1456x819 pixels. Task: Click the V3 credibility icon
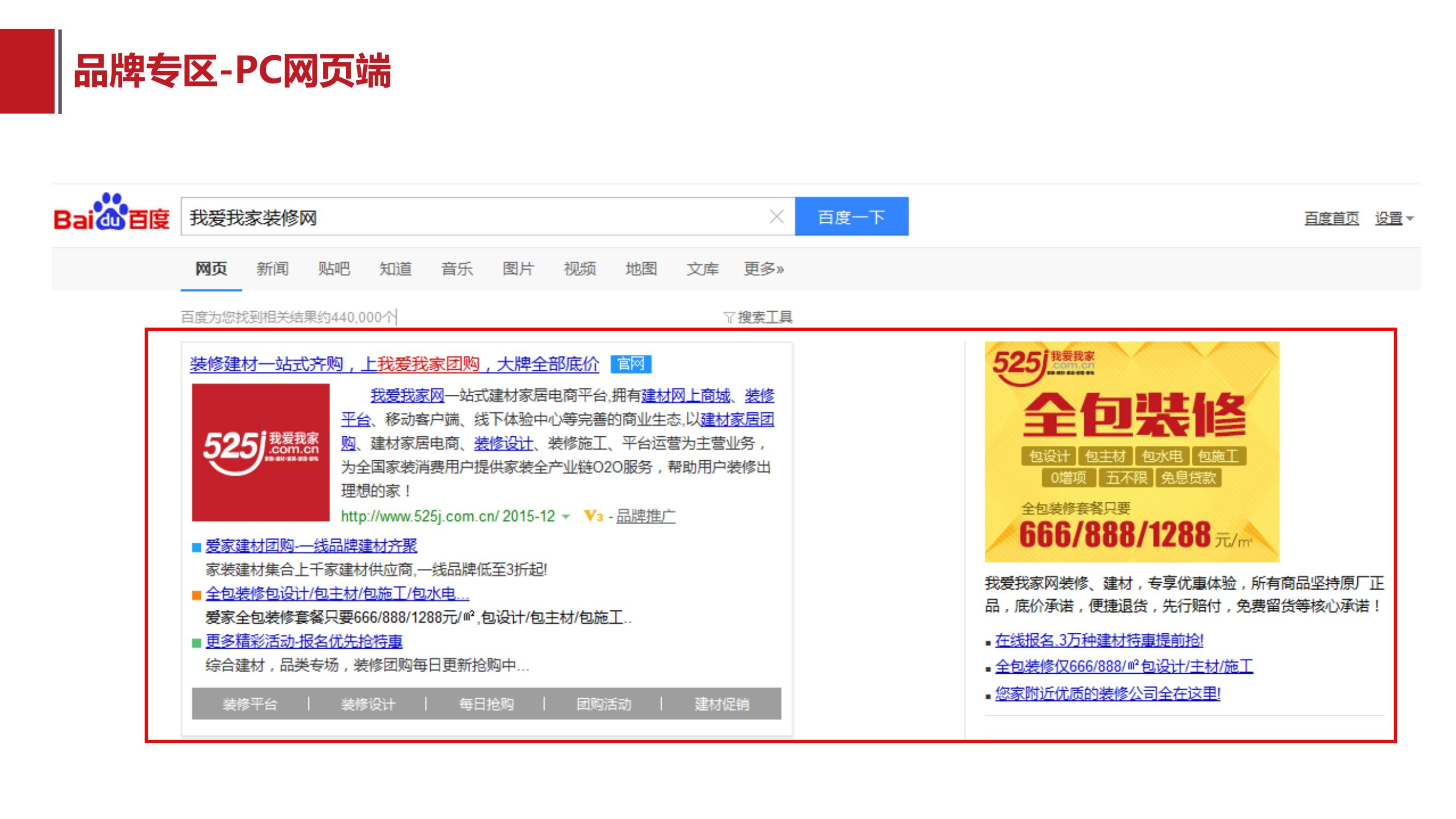(x=593, y=517)
